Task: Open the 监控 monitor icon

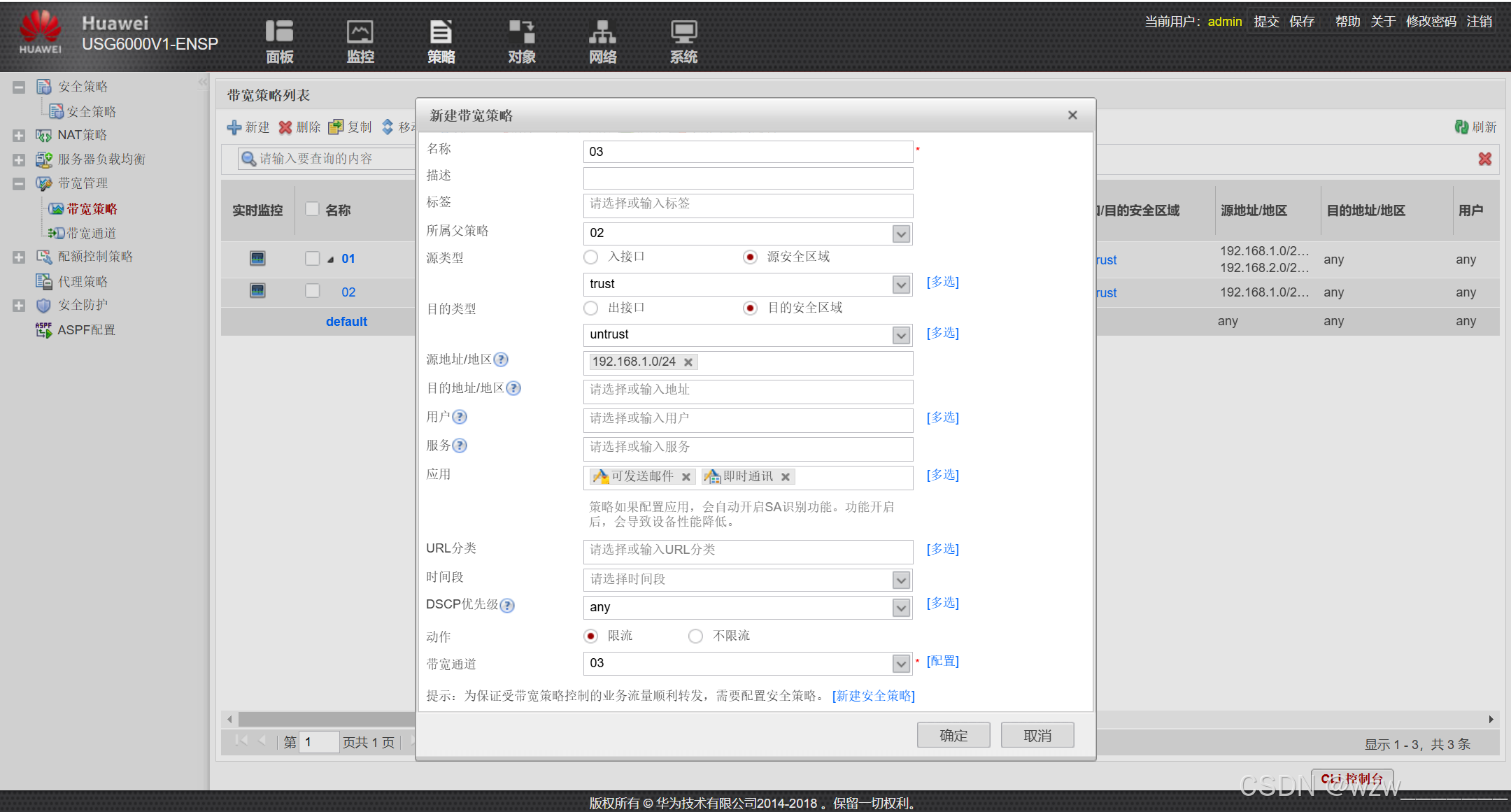Action: (360, 32)
